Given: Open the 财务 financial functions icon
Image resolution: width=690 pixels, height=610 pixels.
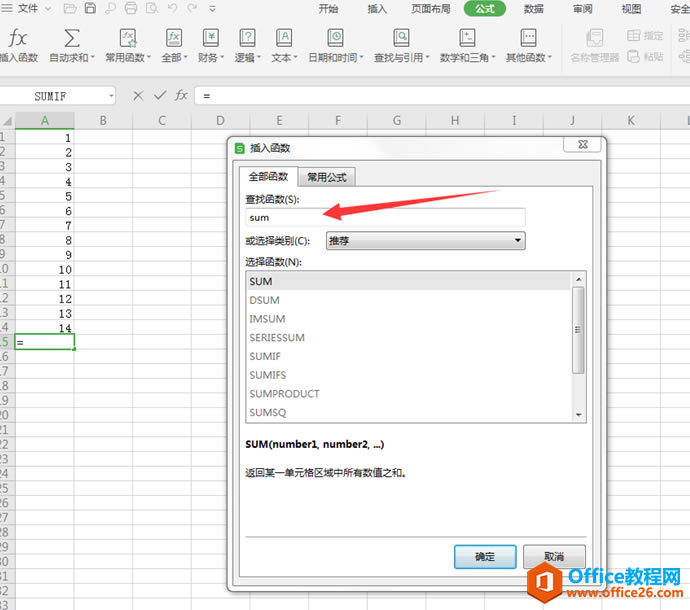Looking at the screenshot, I should (x=211, y=38).
